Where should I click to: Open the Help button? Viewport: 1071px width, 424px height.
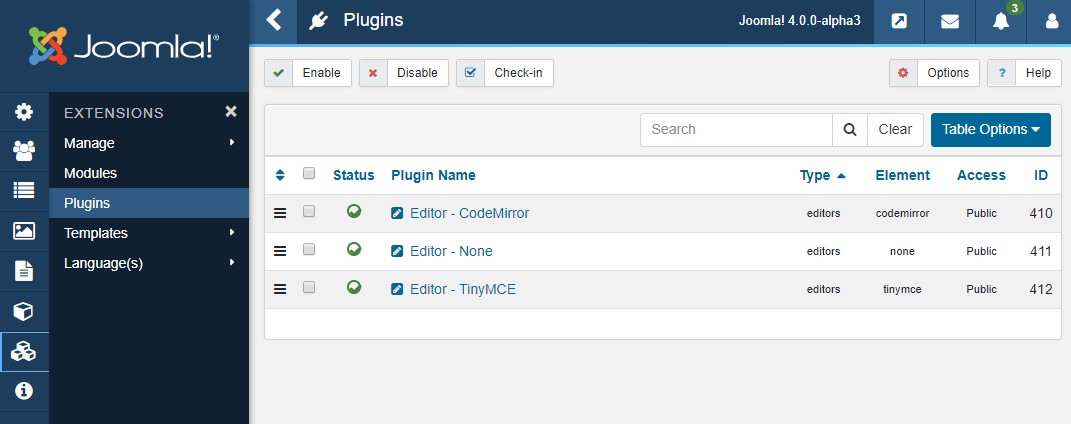coord(1024,73)
